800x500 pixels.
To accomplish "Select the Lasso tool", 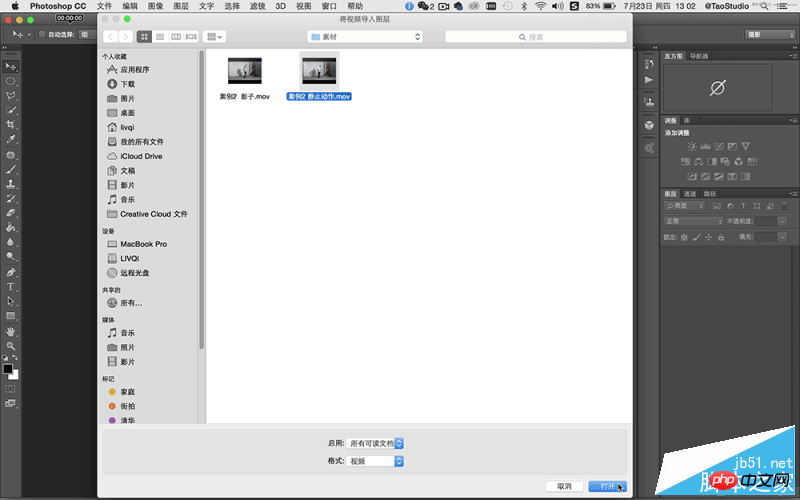I will (x=10, y=95).
